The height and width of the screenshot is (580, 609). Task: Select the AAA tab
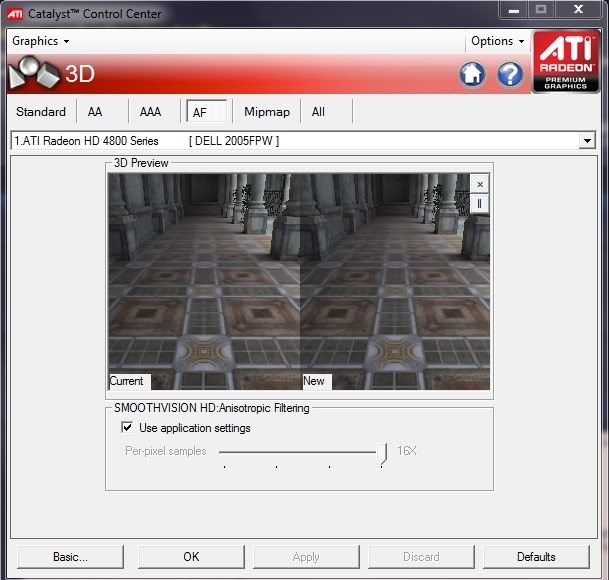pos(150,112)
